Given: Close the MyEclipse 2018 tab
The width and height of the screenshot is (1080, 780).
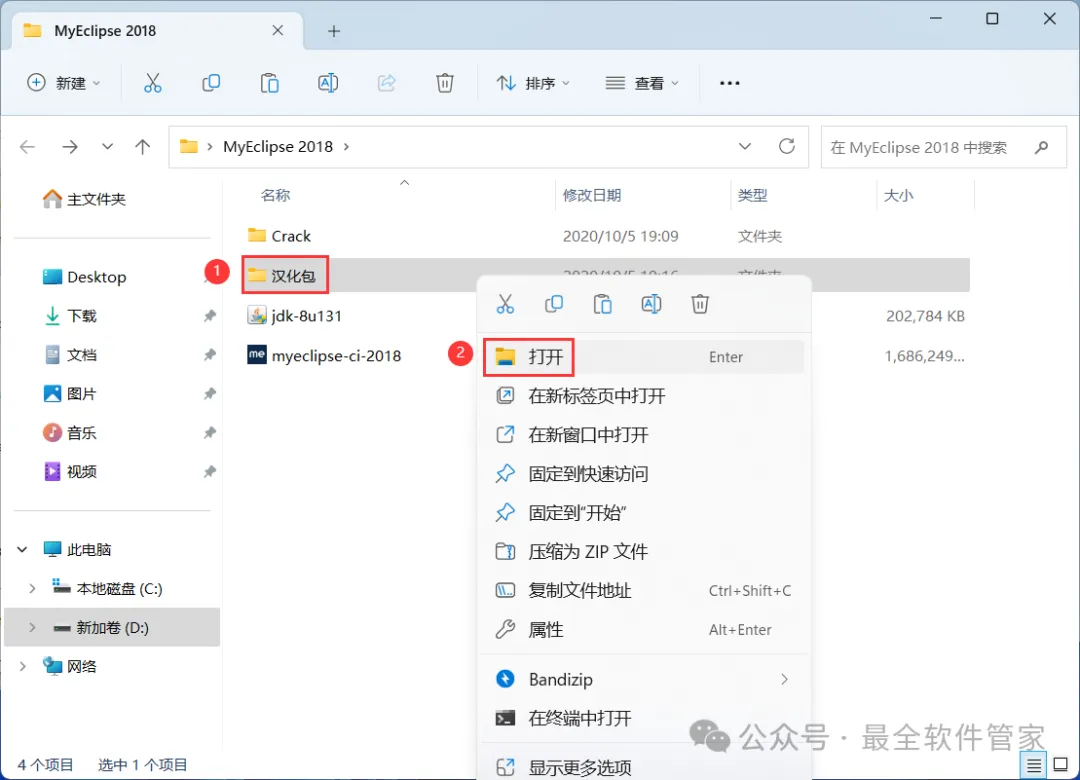Looking at the screenshot, I should (x=278, y=30).
